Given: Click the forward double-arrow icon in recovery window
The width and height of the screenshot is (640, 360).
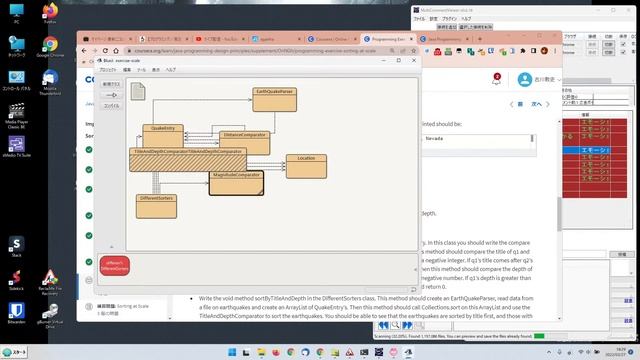Looking at the screenshot, I should coord(407,325).
